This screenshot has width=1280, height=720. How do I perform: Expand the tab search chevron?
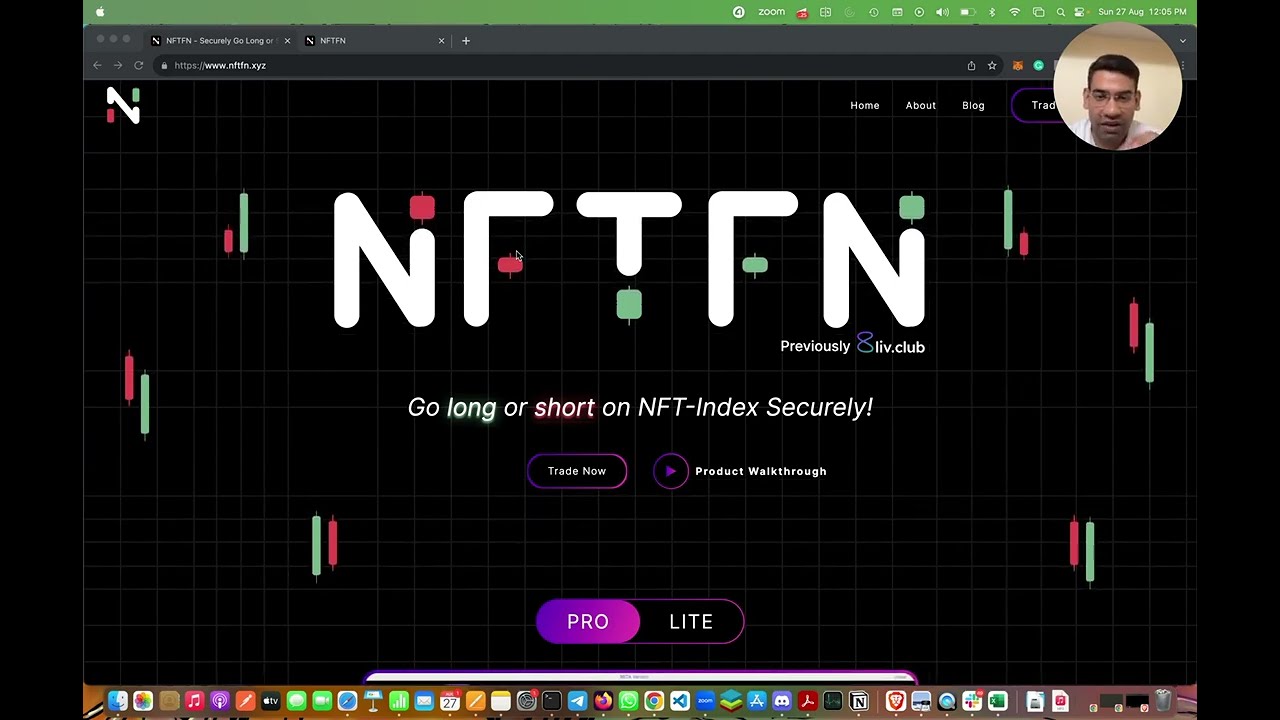click(1183, 41)
